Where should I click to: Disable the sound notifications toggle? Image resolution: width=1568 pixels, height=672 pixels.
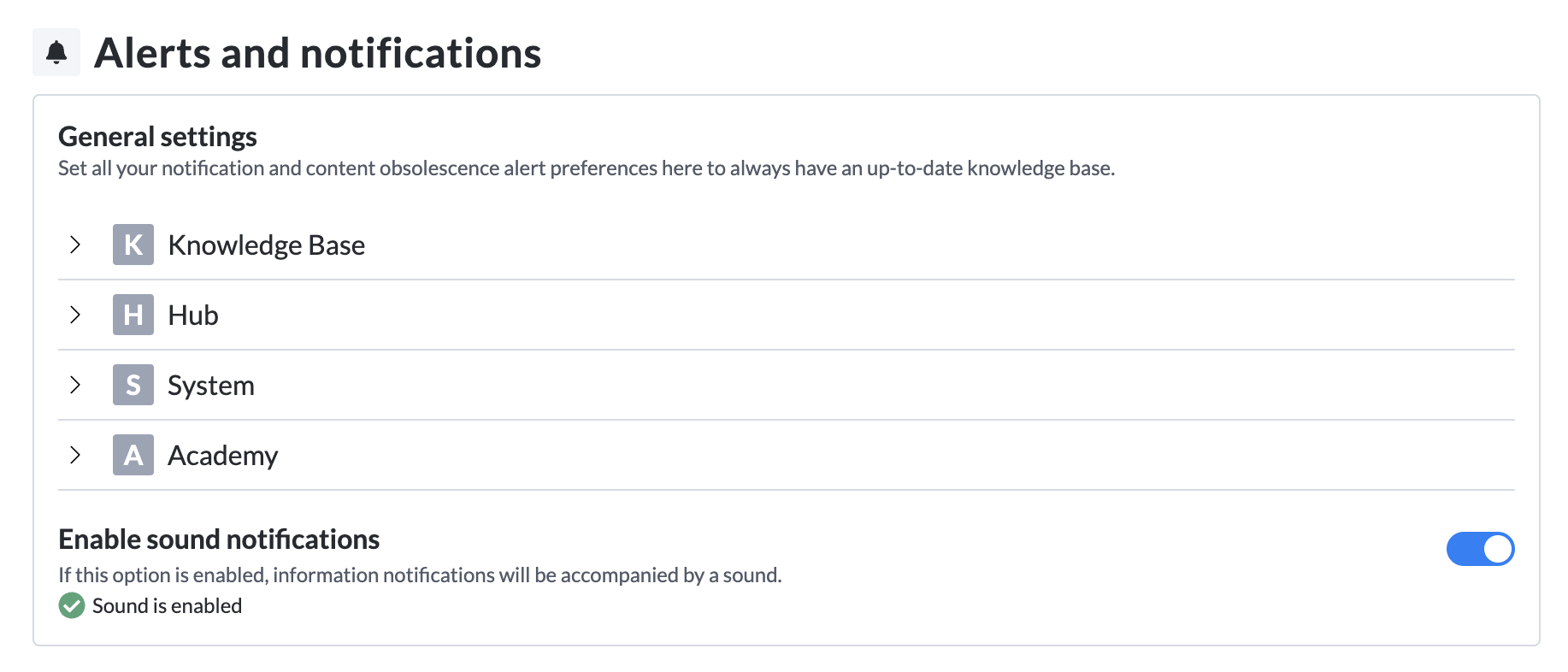1480,549
